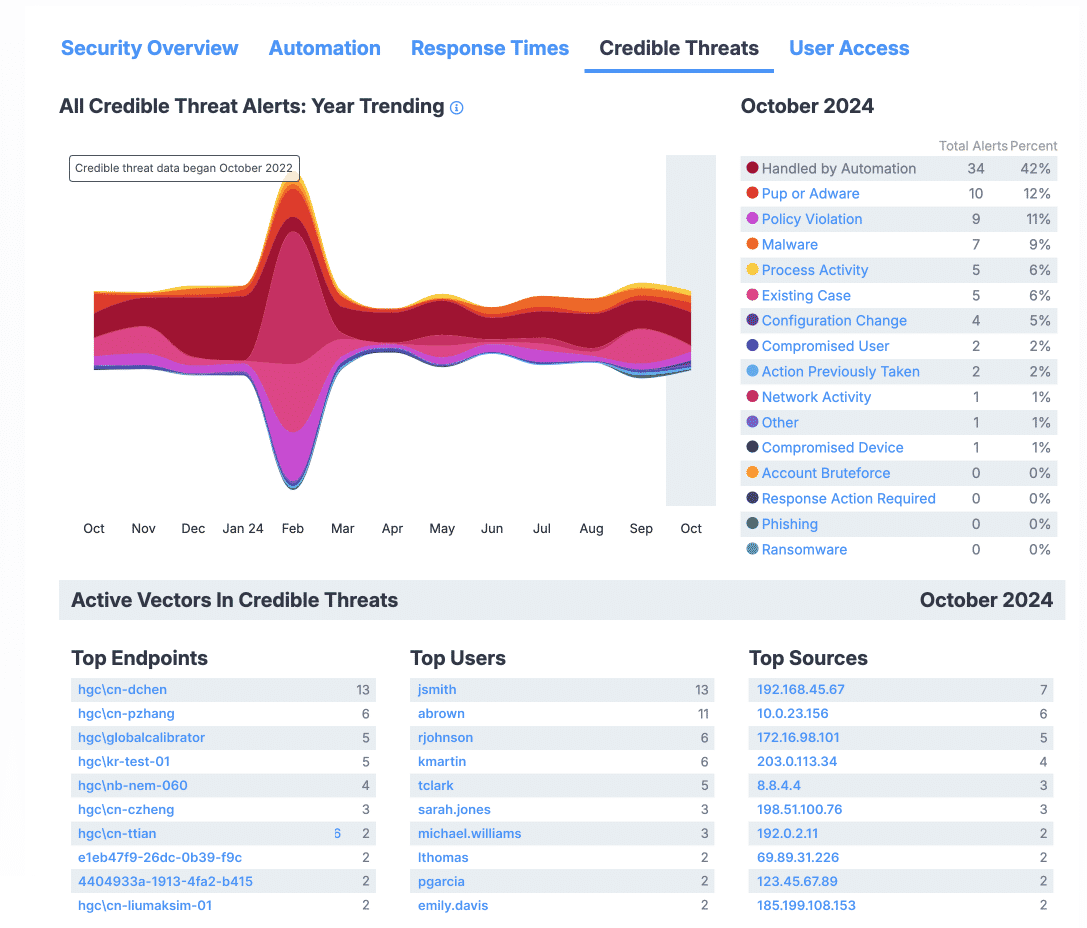
Task: Open the User Access tab
Action: click(849, 48)
